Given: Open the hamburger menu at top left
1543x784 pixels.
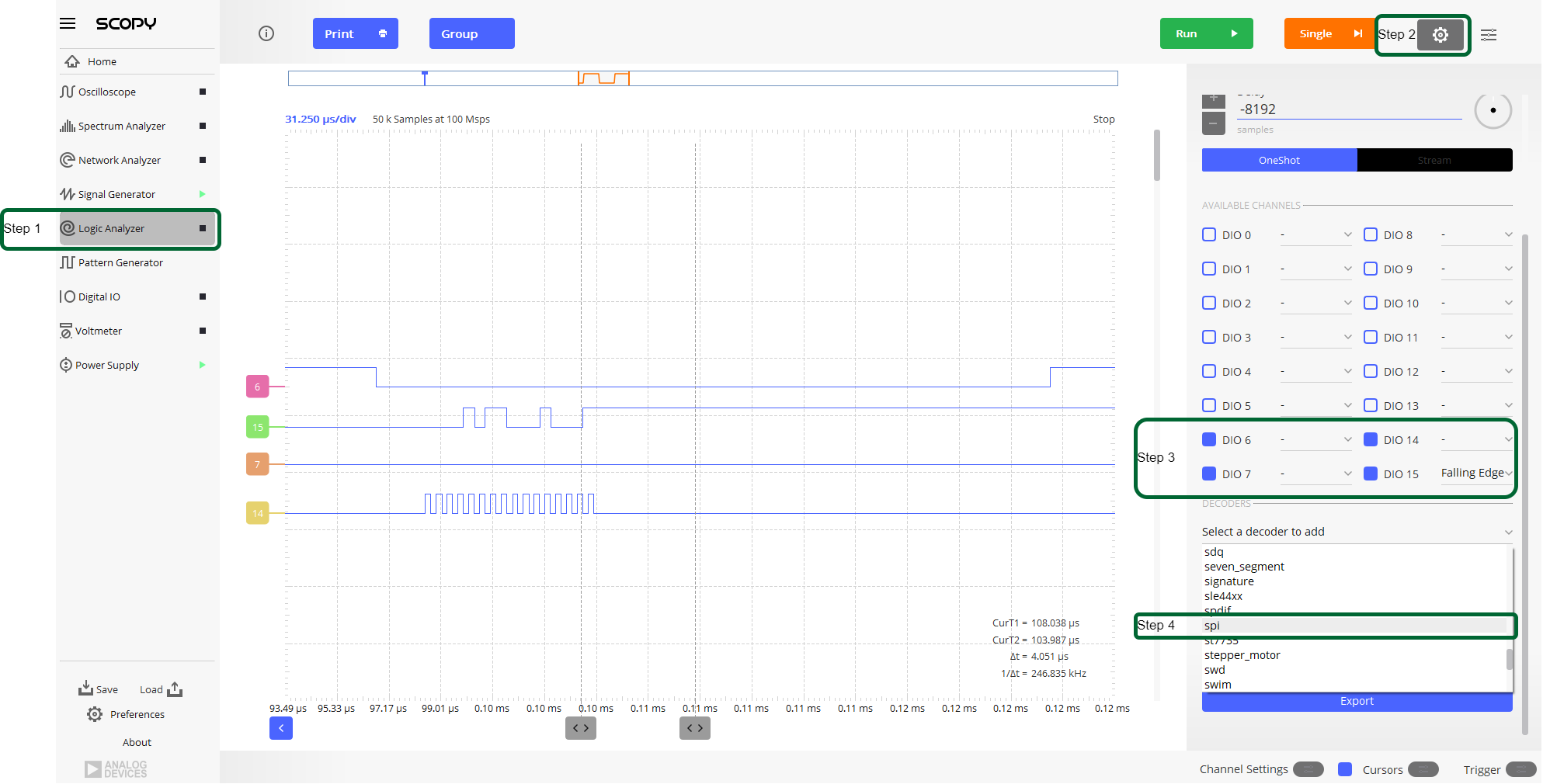Looking at the screenshot, I should pos(68,23).
